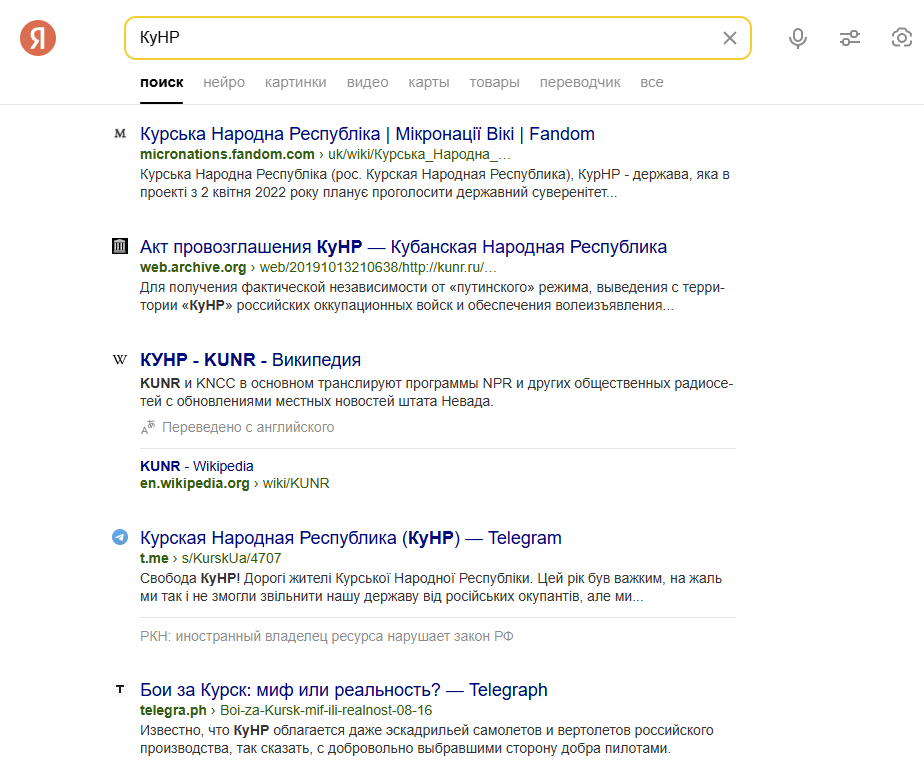Click the Wikipedia W favicon
The width and height of the screenshot is (924, 780).
(x=120, y=359)
